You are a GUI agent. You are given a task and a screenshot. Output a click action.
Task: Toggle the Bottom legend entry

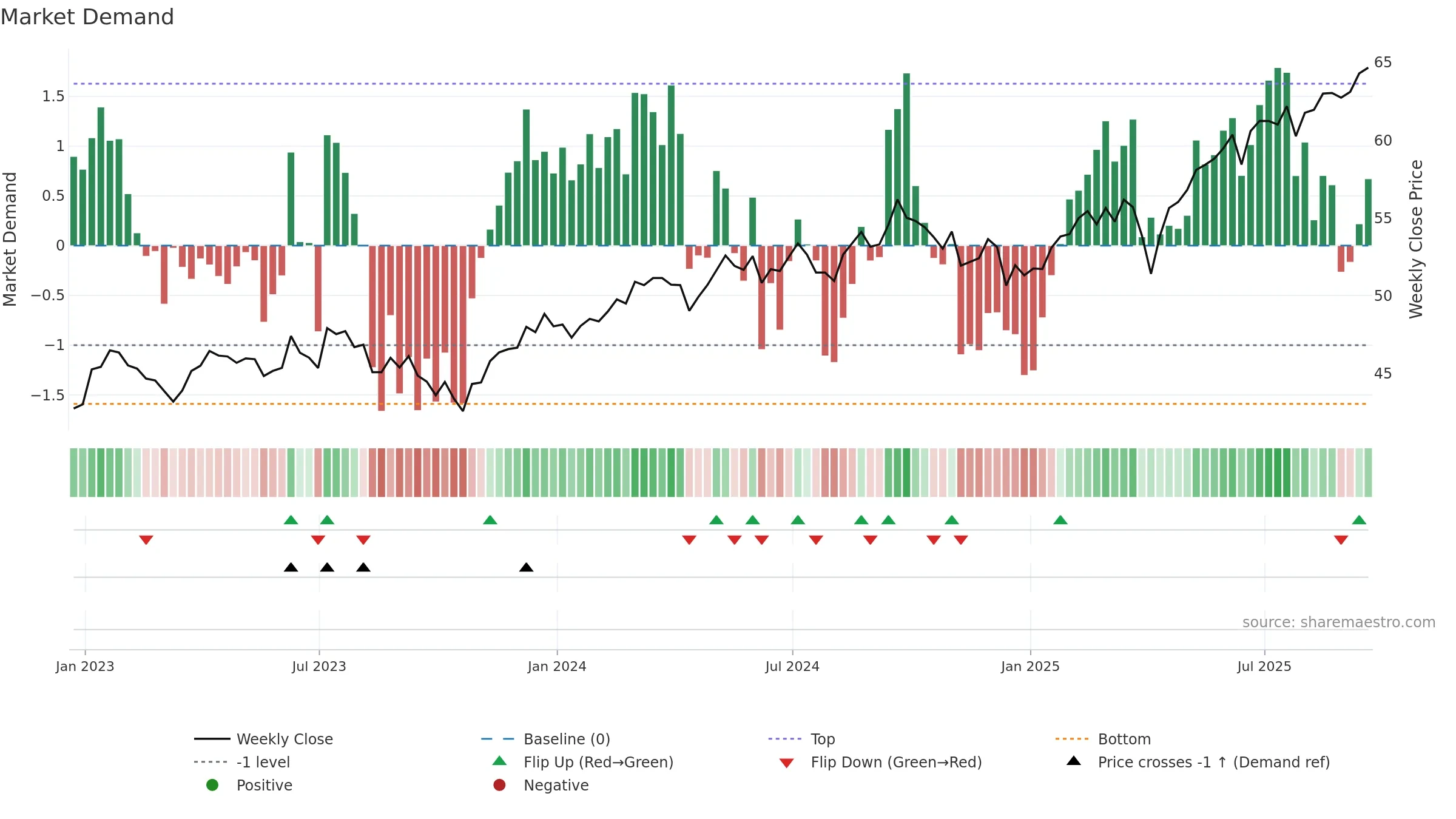pos(1104,739)
